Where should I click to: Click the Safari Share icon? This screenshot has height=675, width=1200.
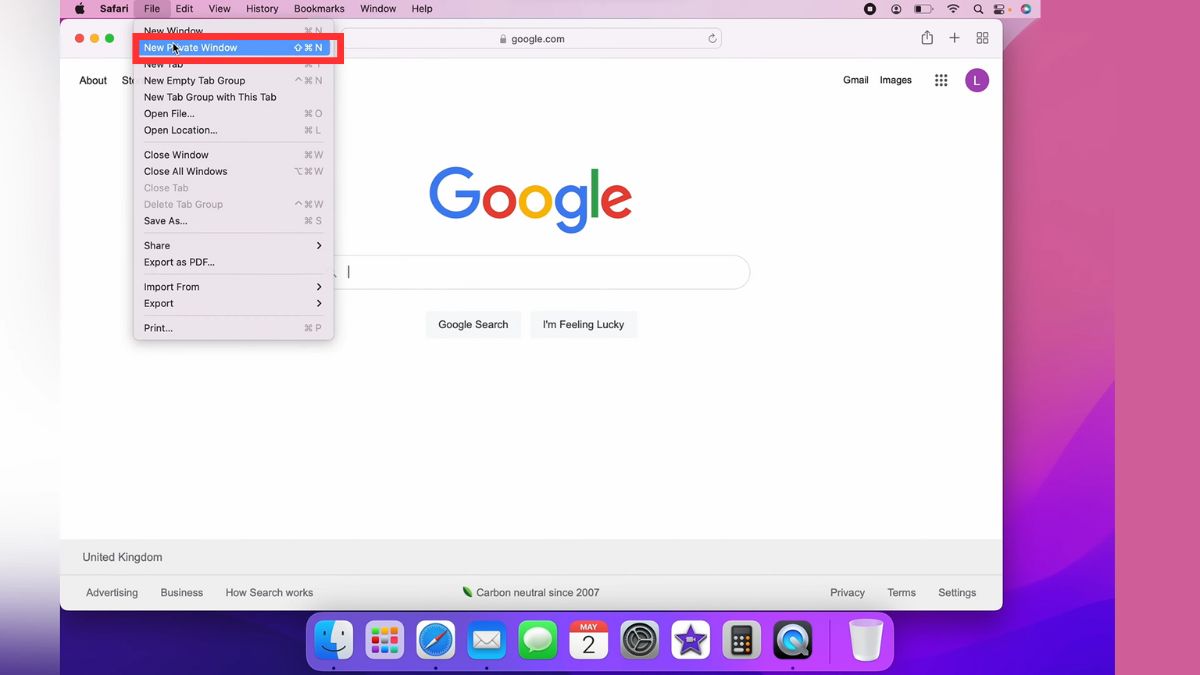click(x=927, y=38)
